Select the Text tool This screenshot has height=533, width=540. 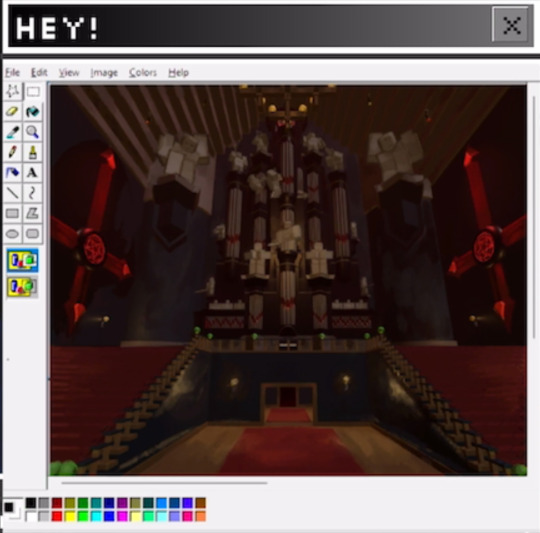tap(33, 173)
